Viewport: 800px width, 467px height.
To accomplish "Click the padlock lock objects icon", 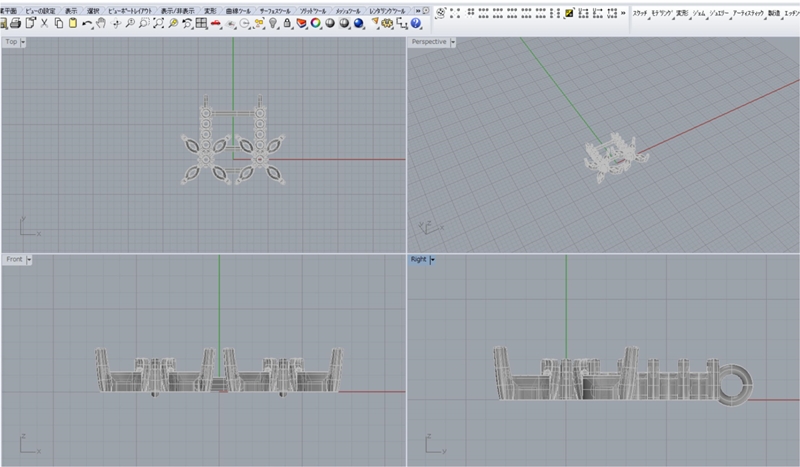I will pyautogui.click(x=287, y=23).
